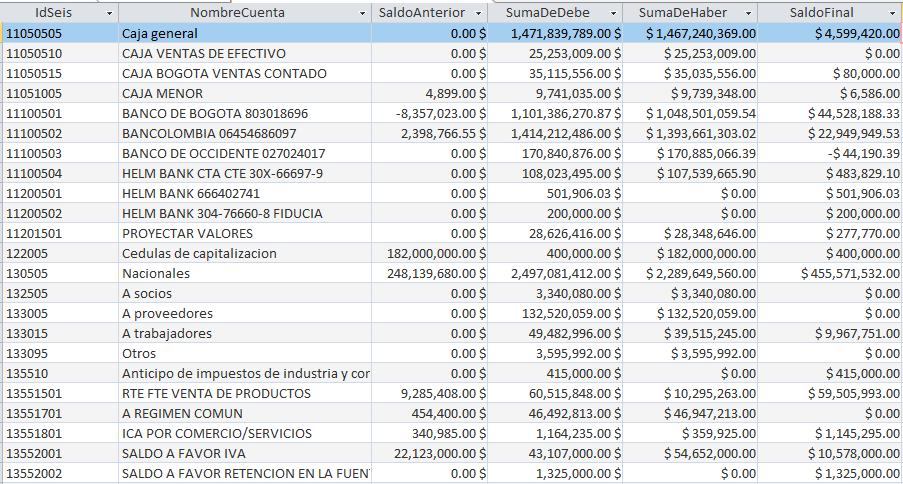The width and height of the screenshot is (903, 484).
Task: Select 'BANCO DE OCCIDENTE 027024017' cell
Action: tap(245, 154)
